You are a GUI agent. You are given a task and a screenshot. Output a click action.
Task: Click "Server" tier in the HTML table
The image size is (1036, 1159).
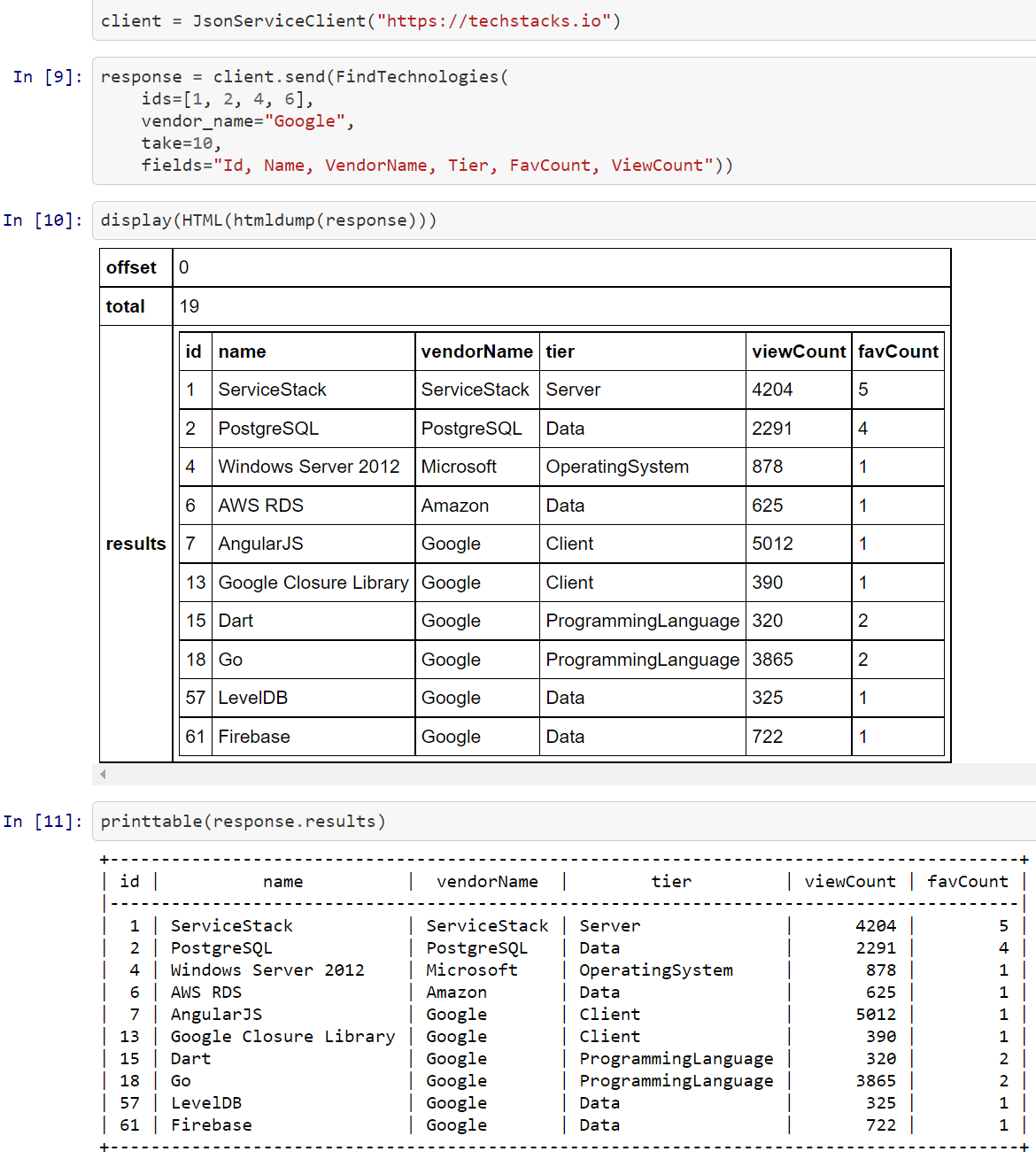pos(573,390)
